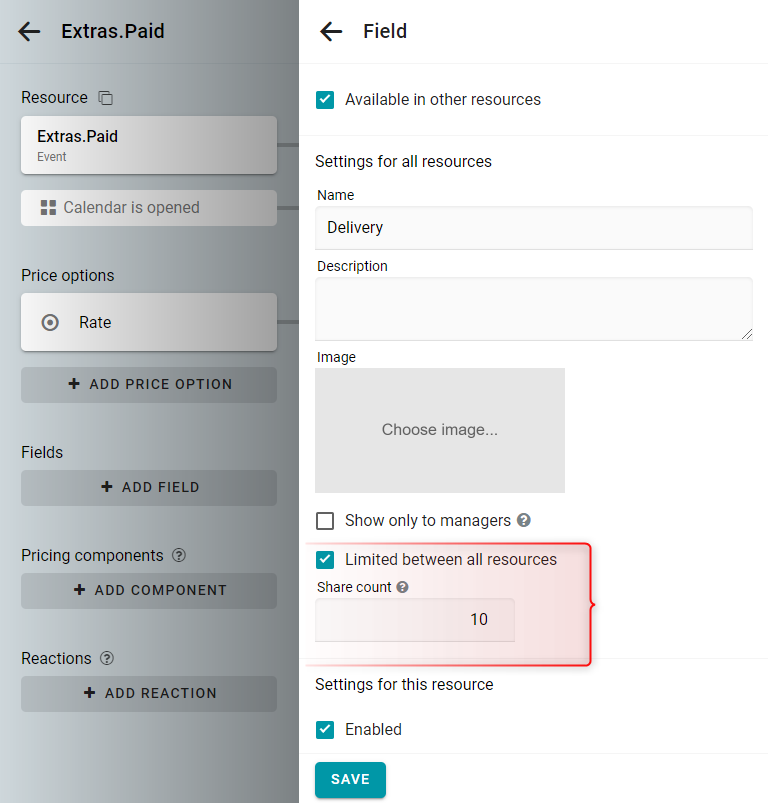Click the Add Reaction button
This screenshot has width=768, height=803.
pyautogui.click(x=149, y=693)
